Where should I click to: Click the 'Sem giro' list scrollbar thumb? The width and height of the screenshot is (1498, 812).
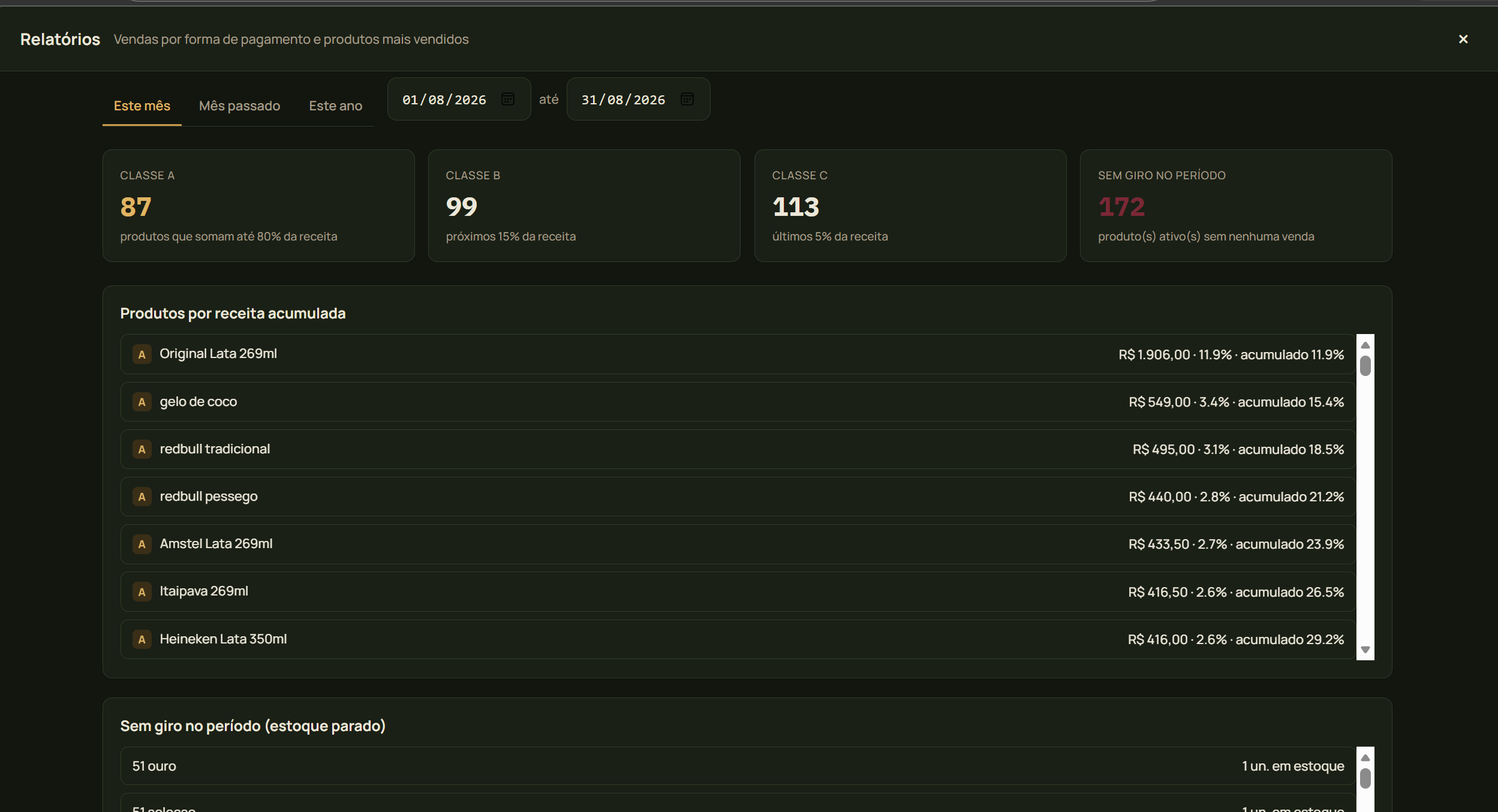(x=1365, y=778)
